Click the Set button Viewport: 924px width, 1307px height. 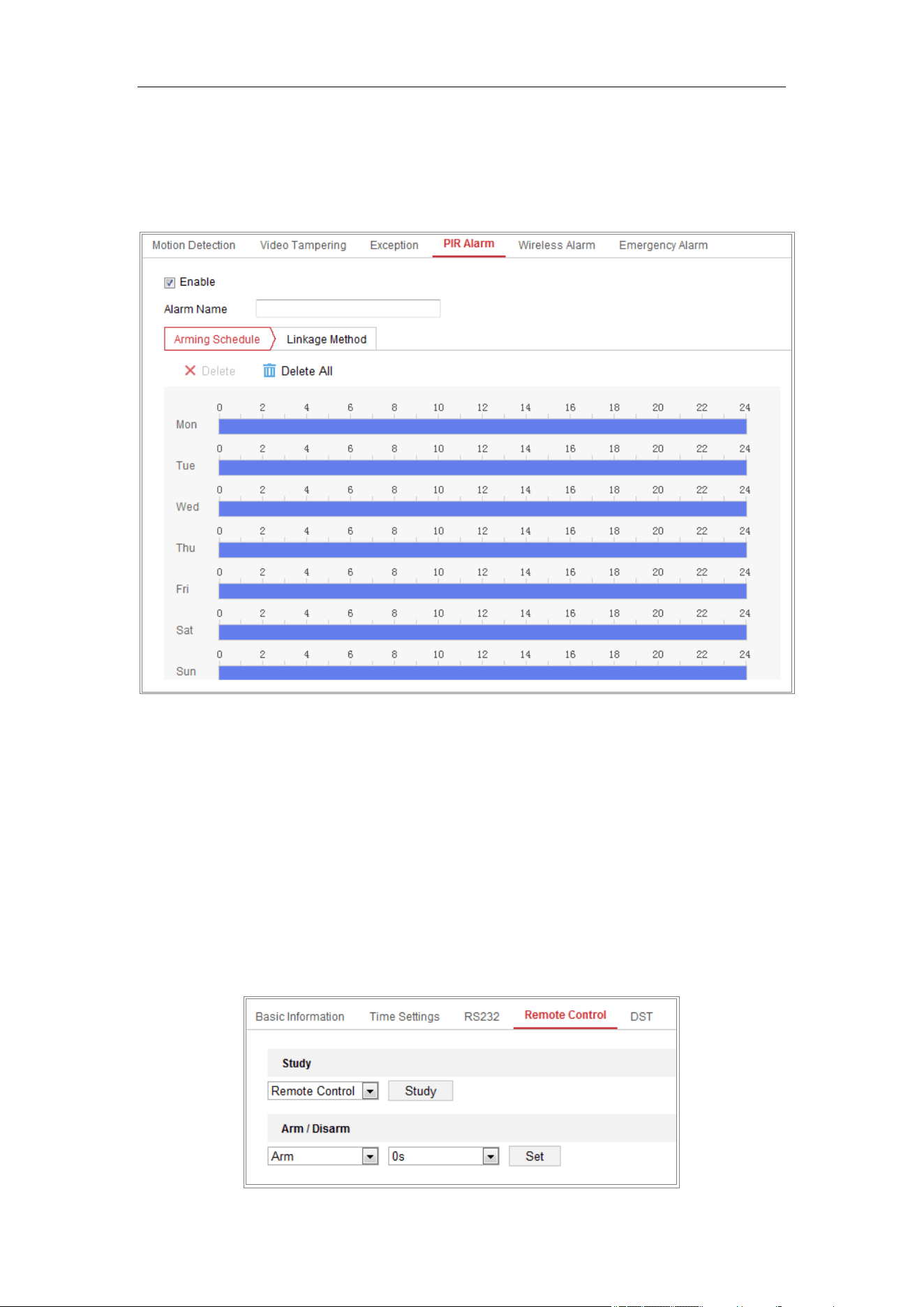click(x=535, y=1156)
